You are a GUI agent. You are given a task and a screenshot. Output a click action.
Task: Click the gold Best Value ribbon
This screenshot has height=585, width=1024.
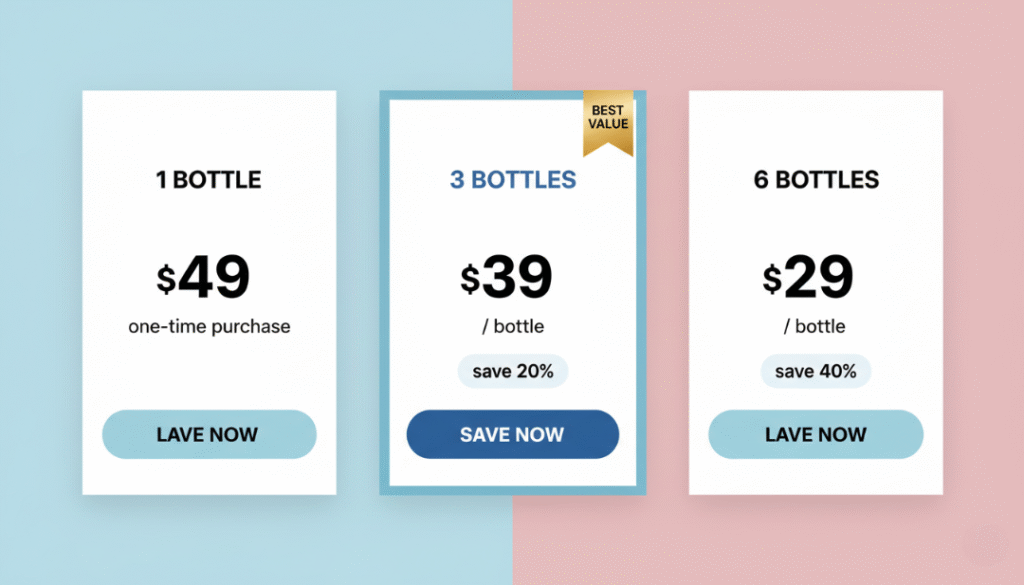tap(608, 122)
